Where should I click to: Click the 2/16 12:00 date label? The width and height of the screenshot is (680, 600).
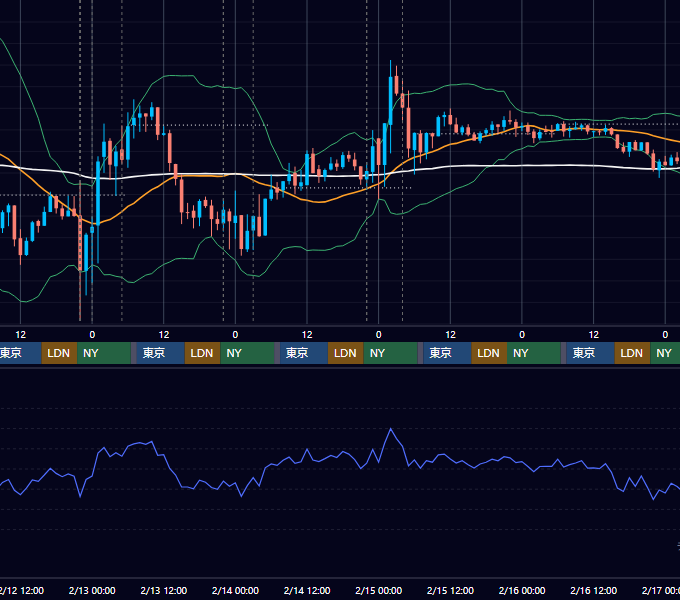[x=593, y=590]
